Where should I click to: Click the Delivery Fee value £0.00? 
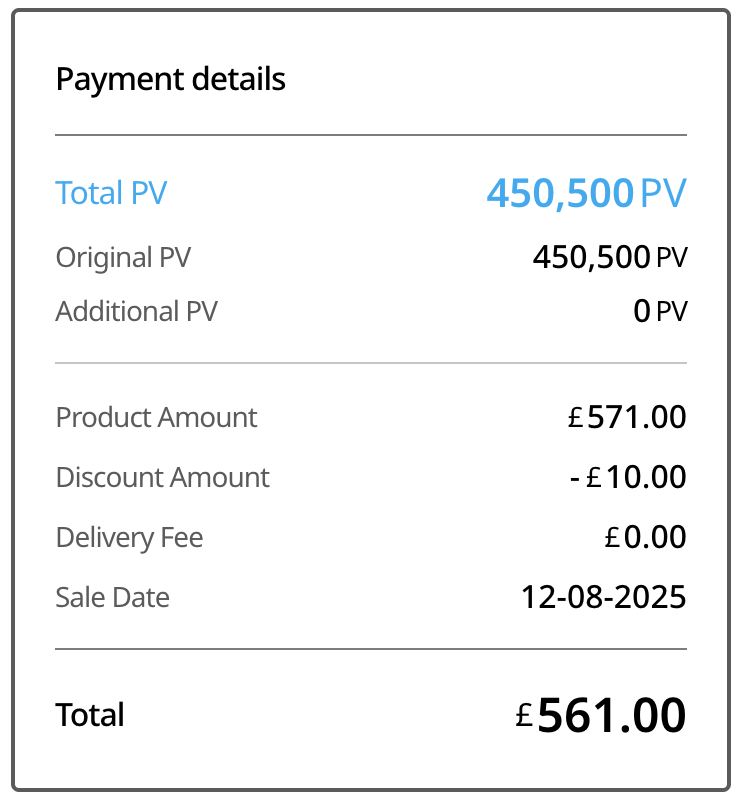click(x=645, y=537)
